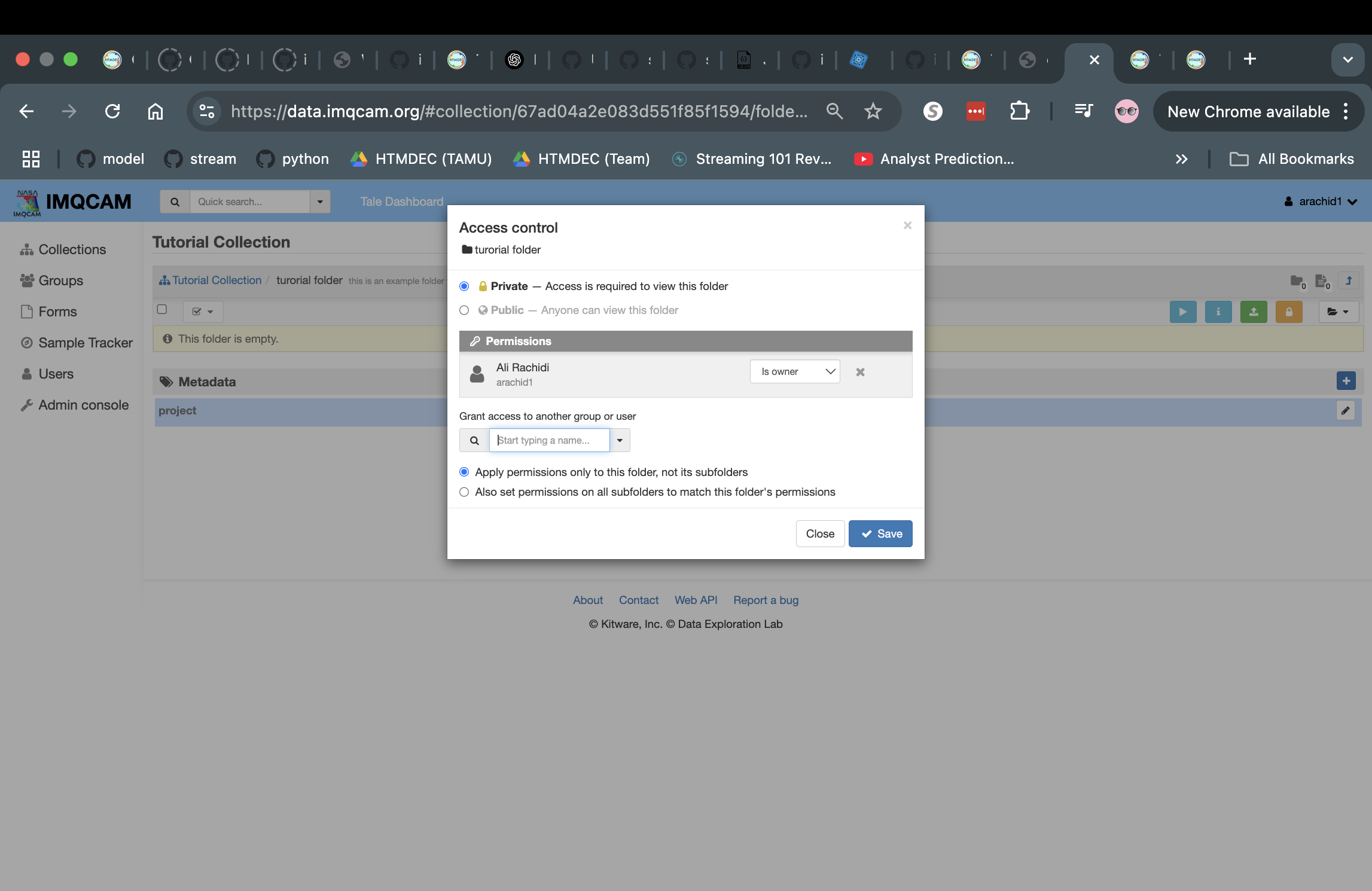Open Sample Tracker in the sidebar
Image resolution: width=1372 pixels, height=891 pixels.
(77, 343)
